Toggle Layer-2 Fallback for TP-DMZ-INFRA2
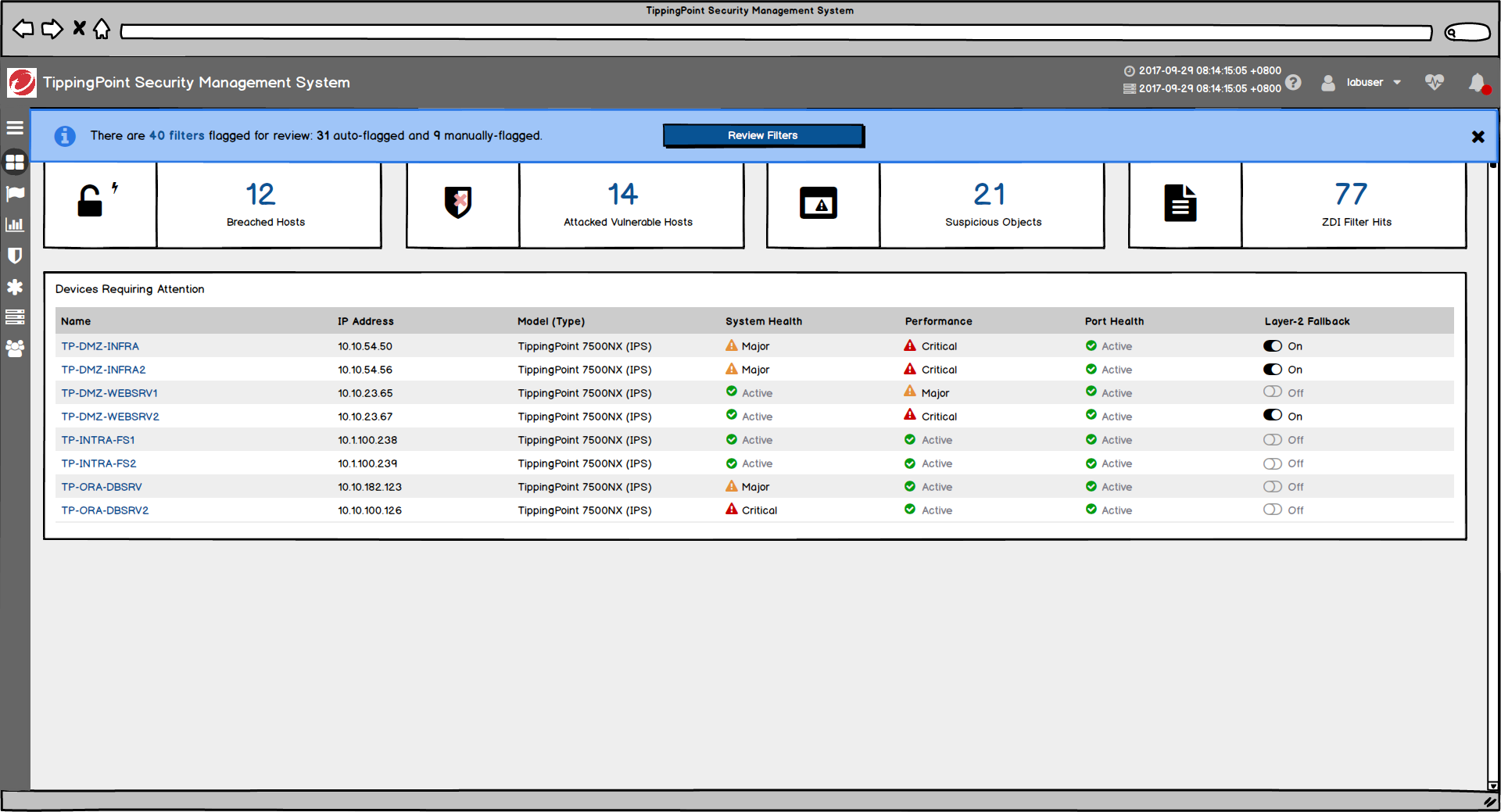The image size is (1501, 812). pyautogui.click(x=1272, y=369)
